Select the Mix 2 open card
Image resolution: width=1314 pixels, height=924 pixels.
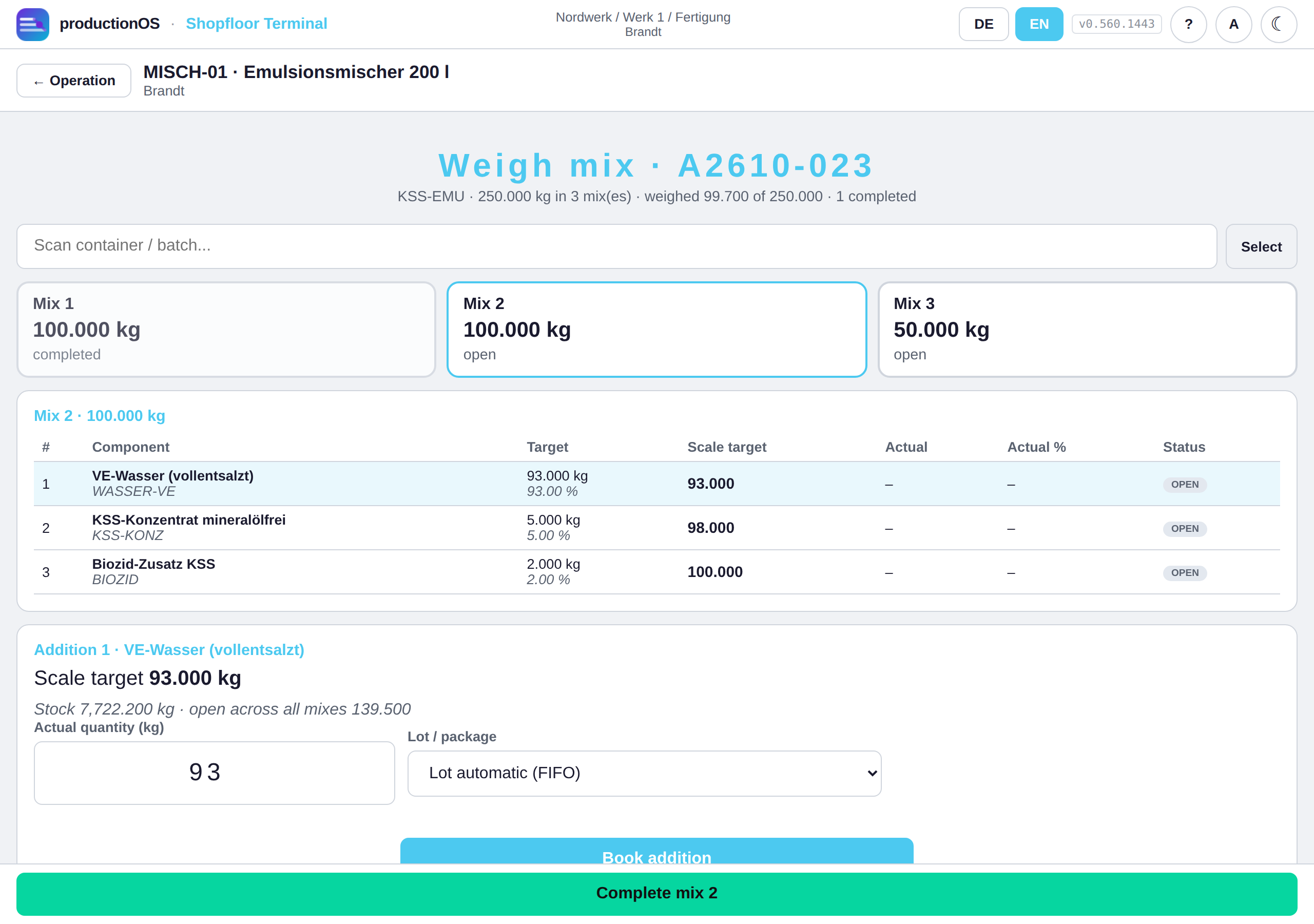click(656, 329)
